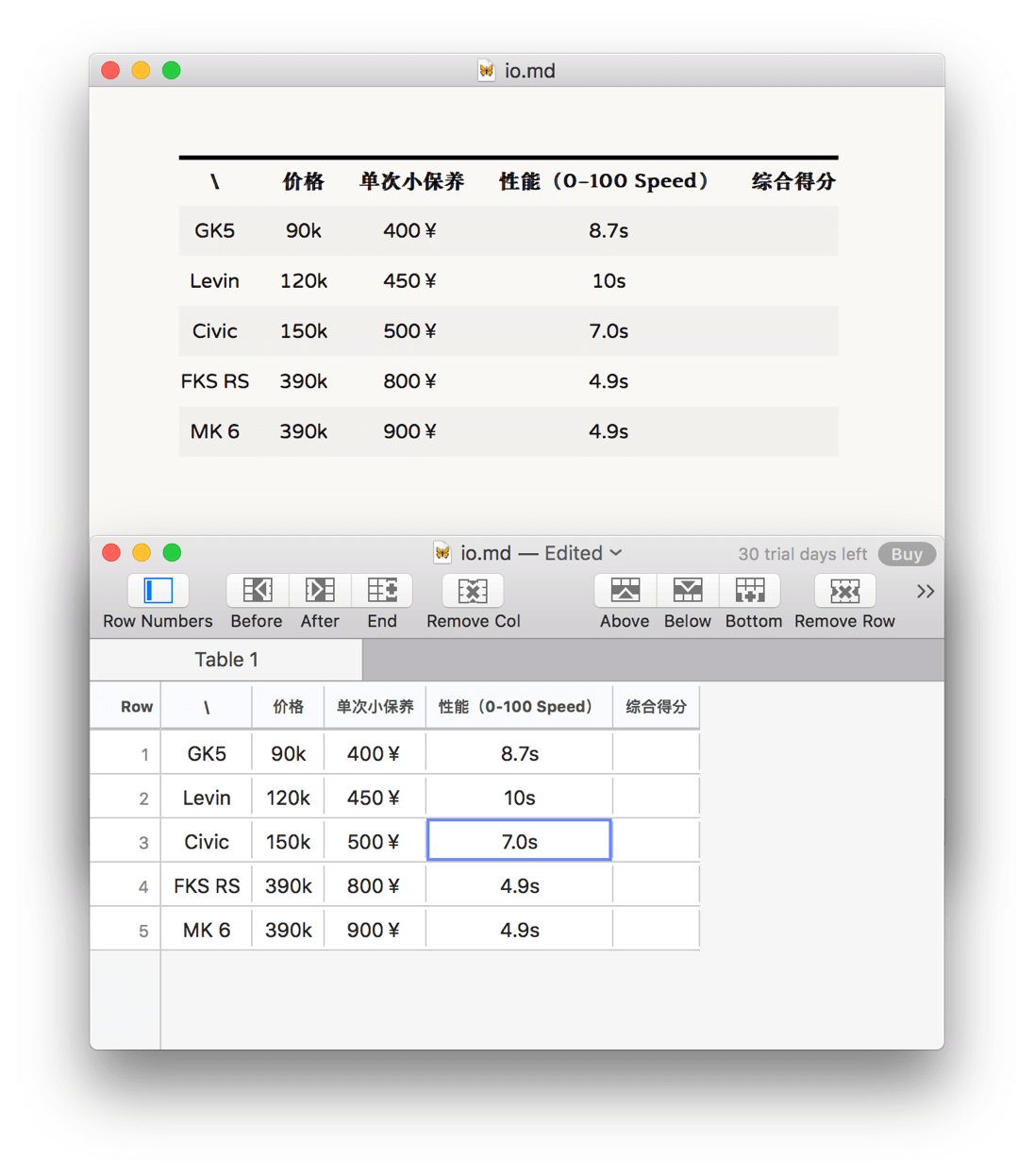Image resolution: width=1034 pixels, height=1176 pixels.
Task: Select the 800¥ cell in editor
Action: click(x=375, y=885)
